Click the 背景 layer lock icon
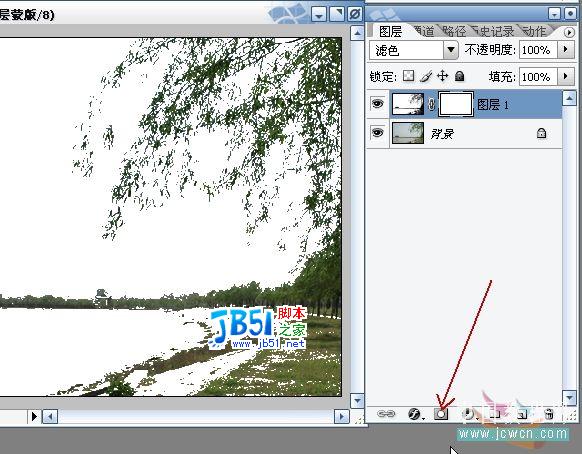The image size is (582, 454). pos(542,133)
